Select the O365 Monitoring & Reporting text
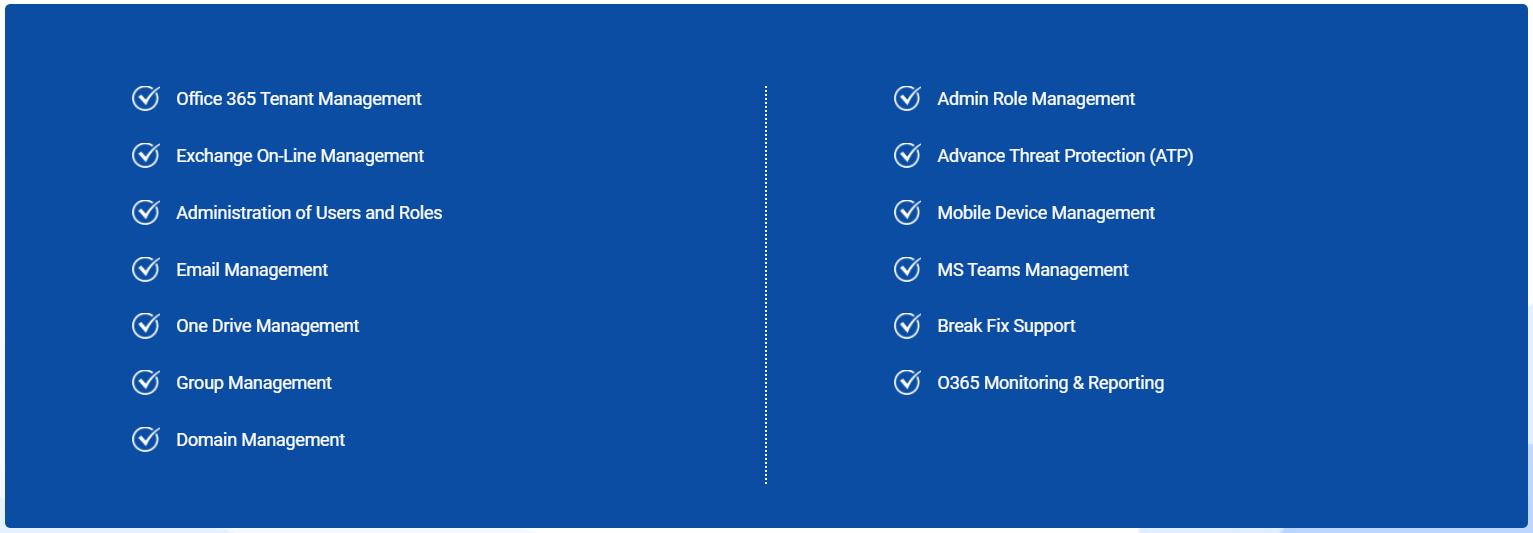The height and width of the screenshot is (533, 1533). [1050, 383]
